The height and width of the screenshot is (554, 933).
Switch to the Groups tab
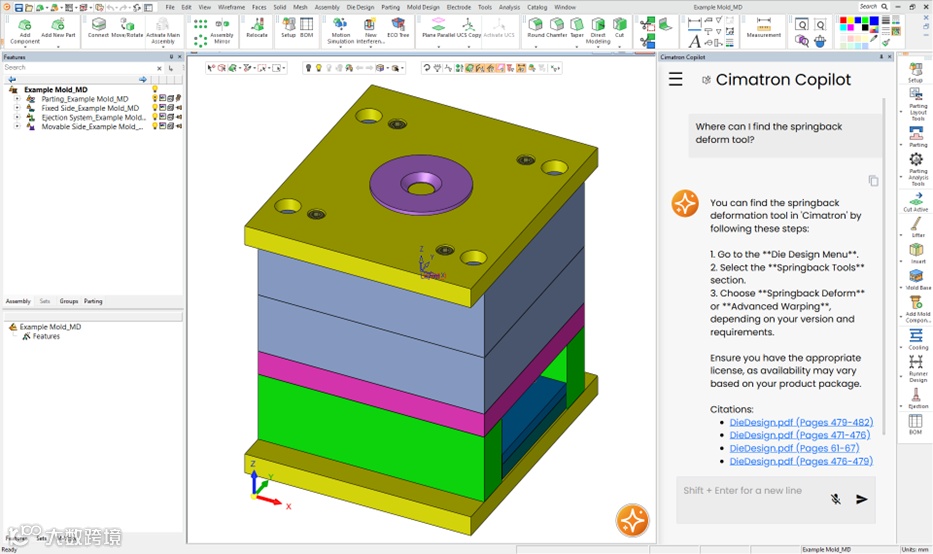click(69, 301)
